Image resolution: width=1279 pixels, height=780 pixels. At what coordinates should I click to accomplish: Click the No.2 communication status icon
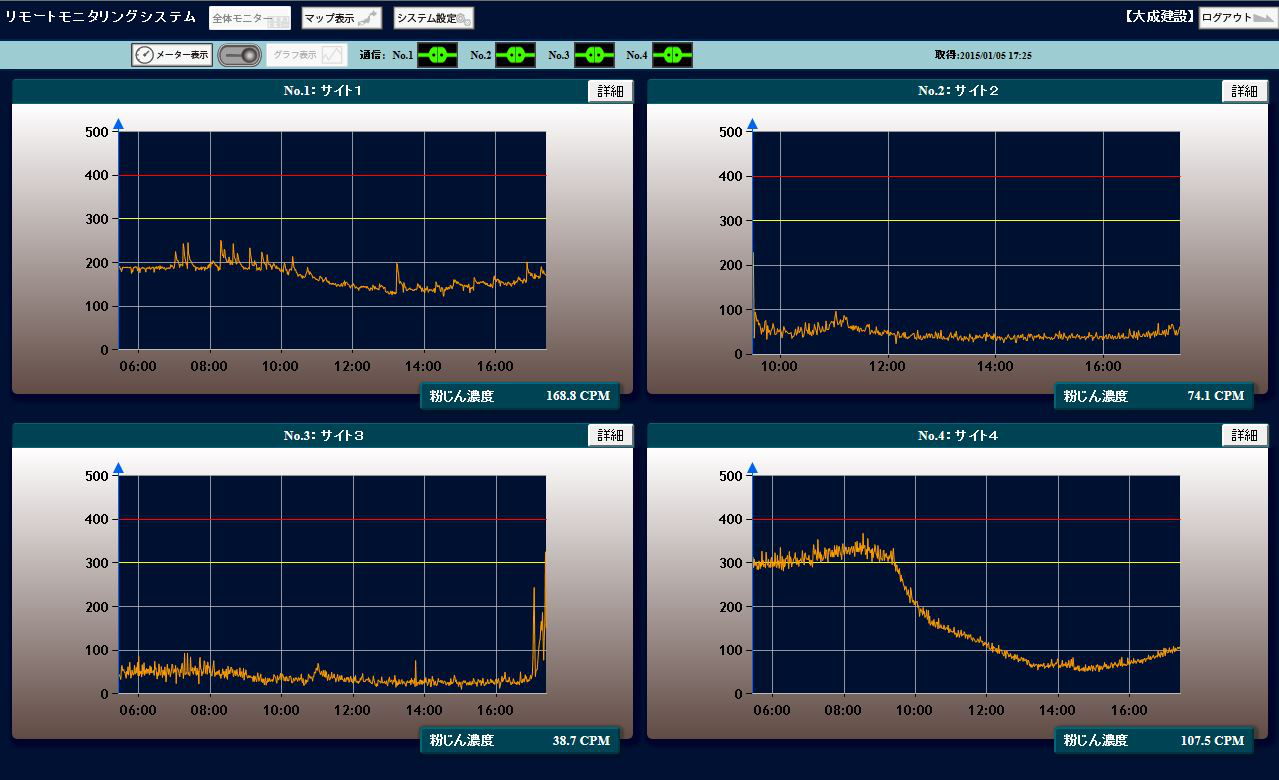516,55
